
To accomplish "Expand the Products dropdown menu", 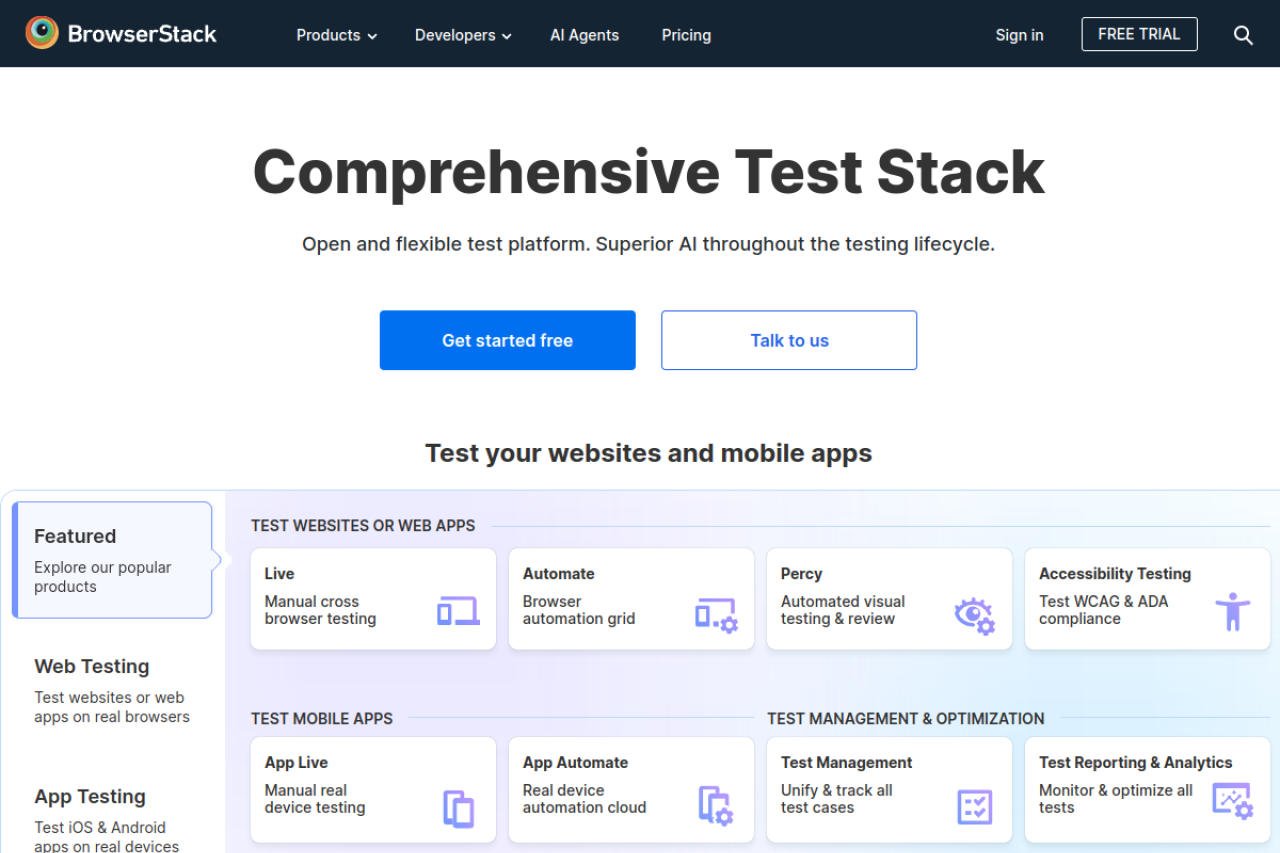I will pyautogui.click(x=336, y=35).
